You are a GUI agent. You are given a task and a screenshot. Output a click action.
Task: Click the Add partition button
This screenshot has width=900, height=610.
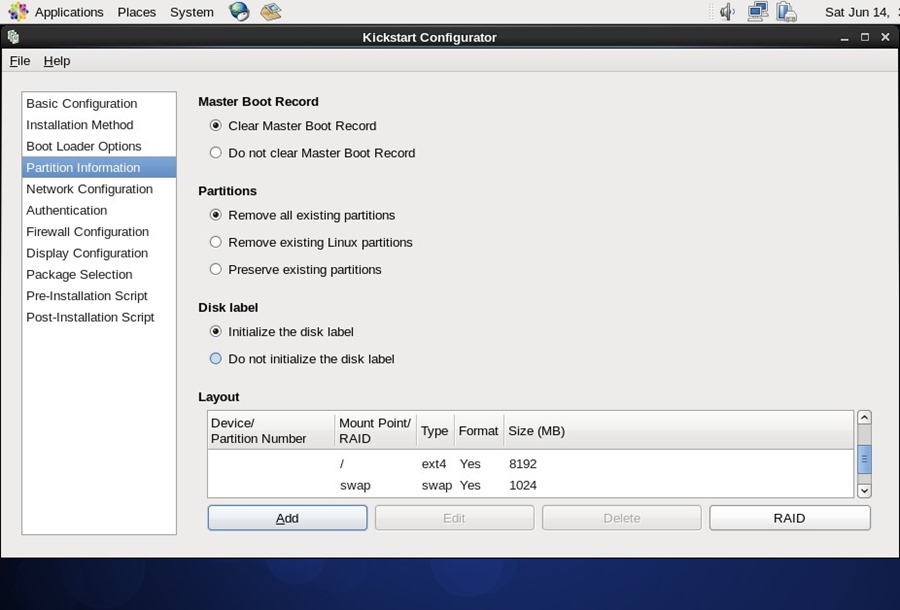(x=287, y=518)
